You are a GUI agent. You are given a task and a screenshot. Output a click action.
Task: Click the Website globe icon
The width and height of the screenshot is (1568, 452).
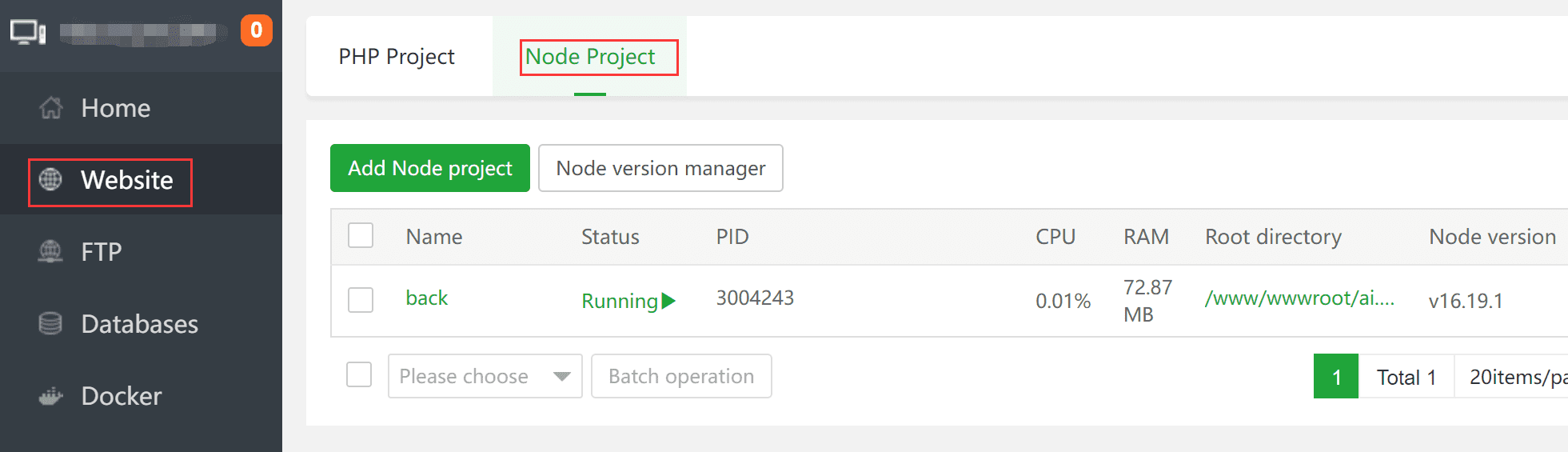coord(50,180)
